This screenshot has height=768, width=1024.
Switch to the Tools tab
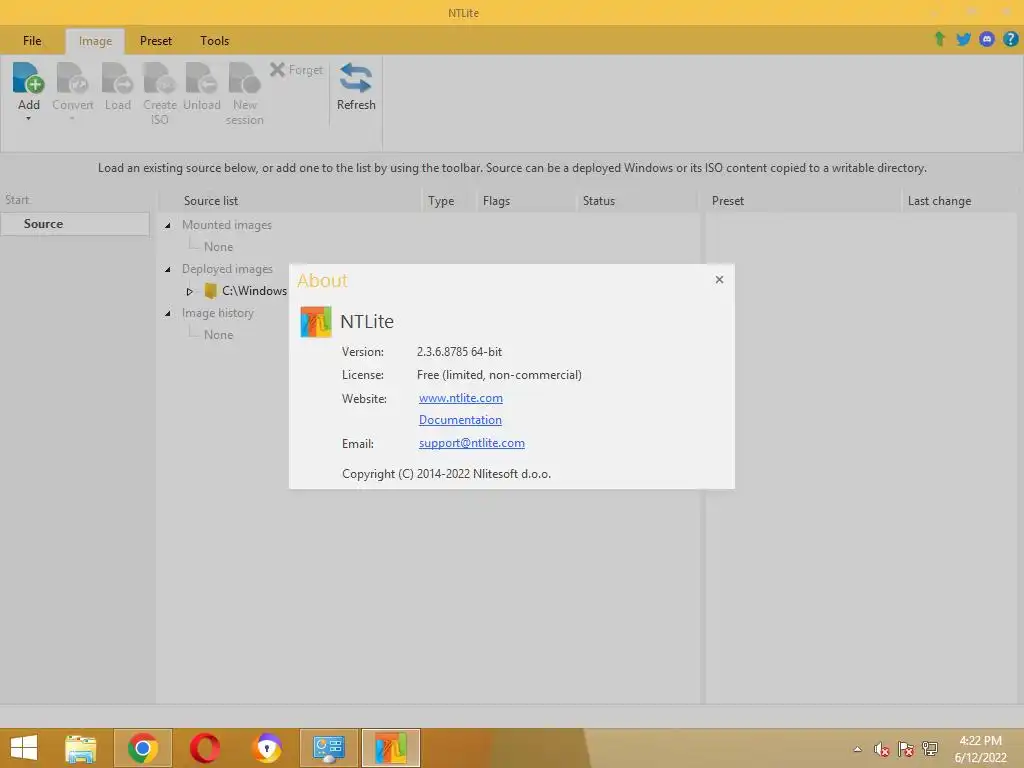[214, 40]
